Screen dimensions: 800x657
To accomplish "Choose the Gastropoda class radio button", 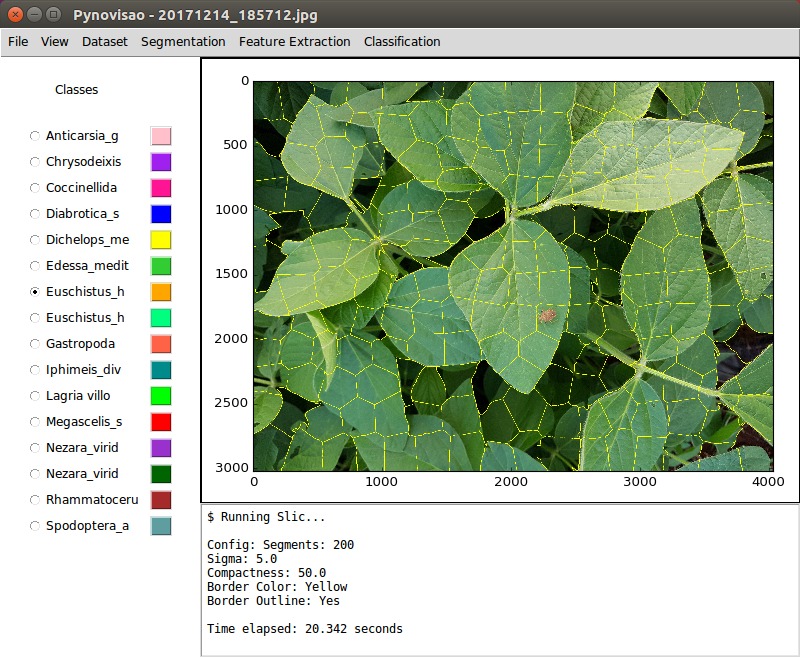I will click(x=36, y=344).
